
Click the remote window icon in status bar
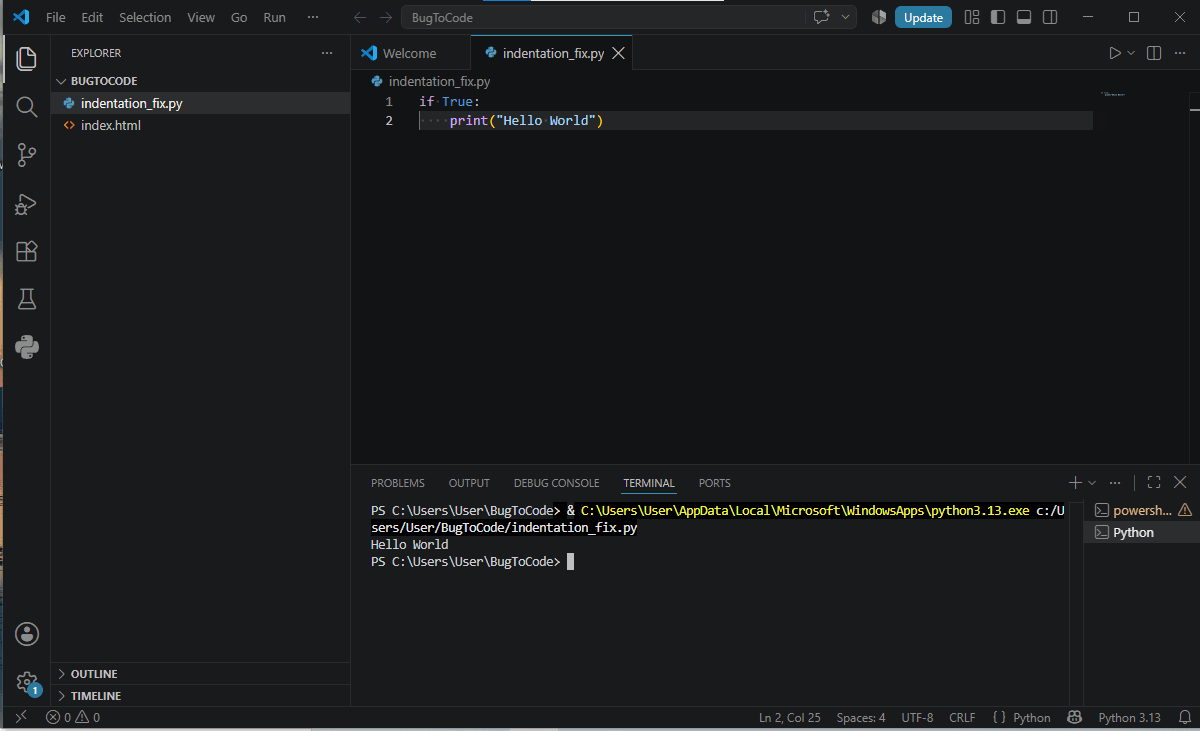coord(21,717)
